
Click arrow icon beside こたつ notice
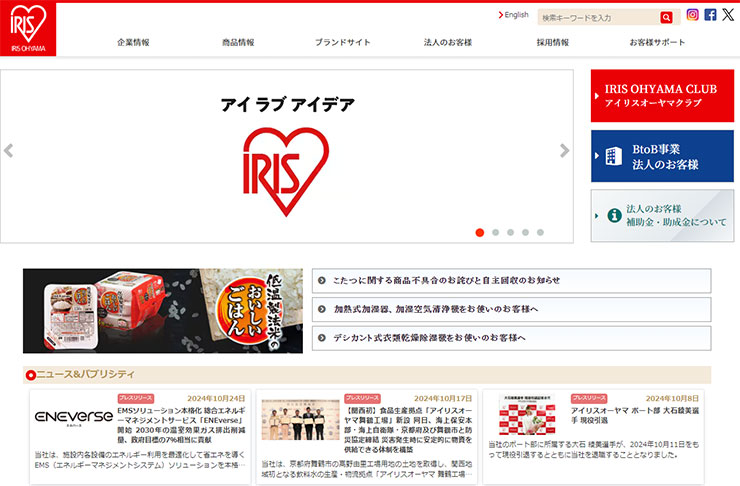coord(322,280)
